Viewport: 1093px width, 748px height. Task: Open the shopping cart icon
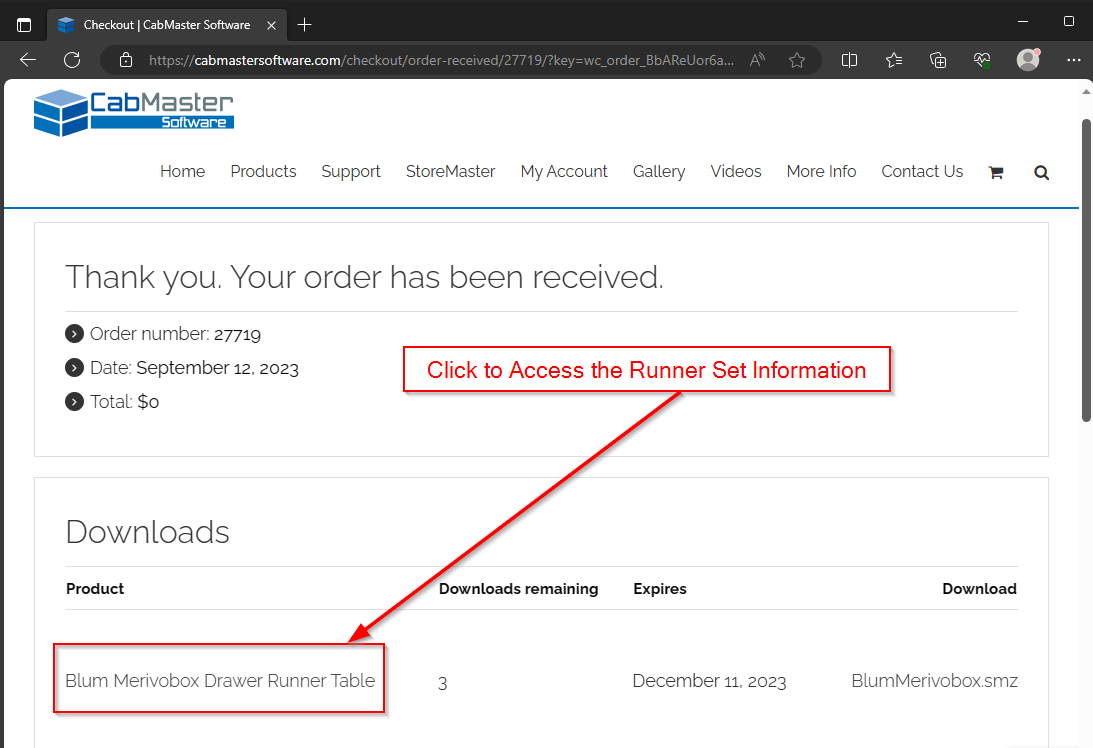click(x=996, y=172)
